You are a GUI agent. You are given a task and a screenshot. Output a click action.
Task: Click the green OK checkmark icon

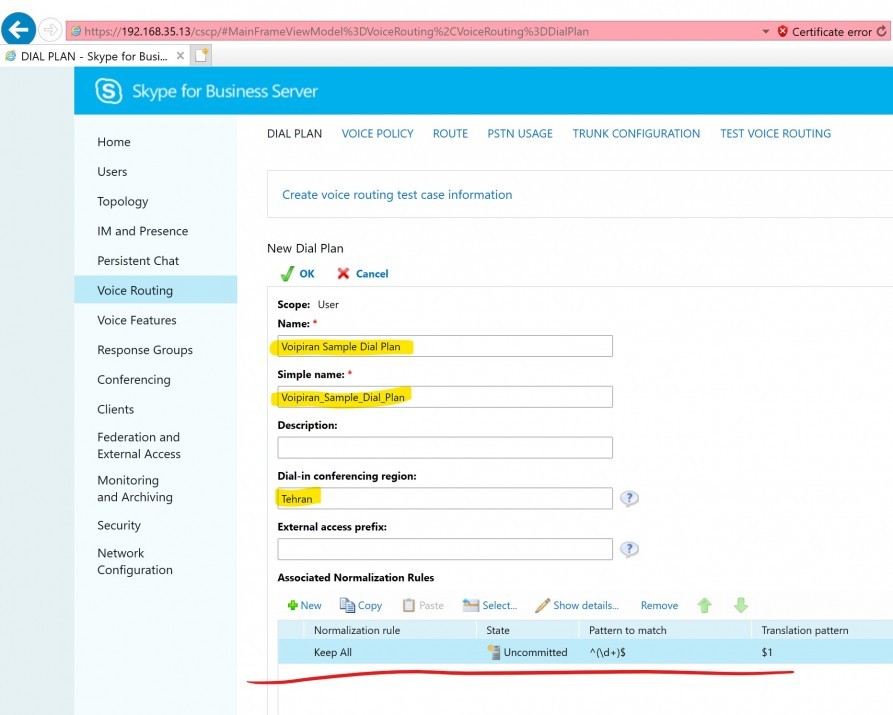287,273
